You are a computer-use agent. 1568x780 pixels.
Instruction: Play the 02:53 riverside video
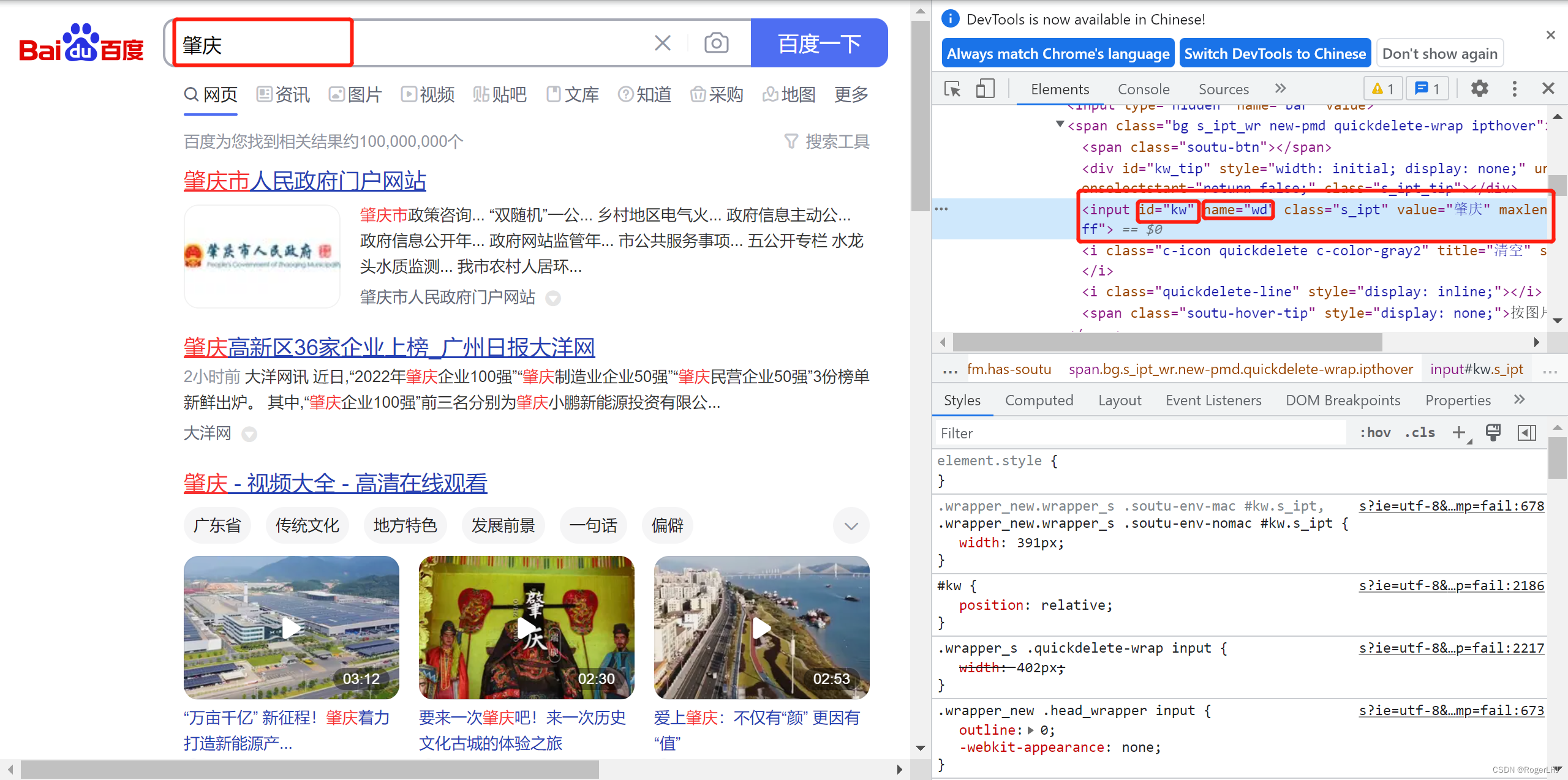(x=762, y=628)
